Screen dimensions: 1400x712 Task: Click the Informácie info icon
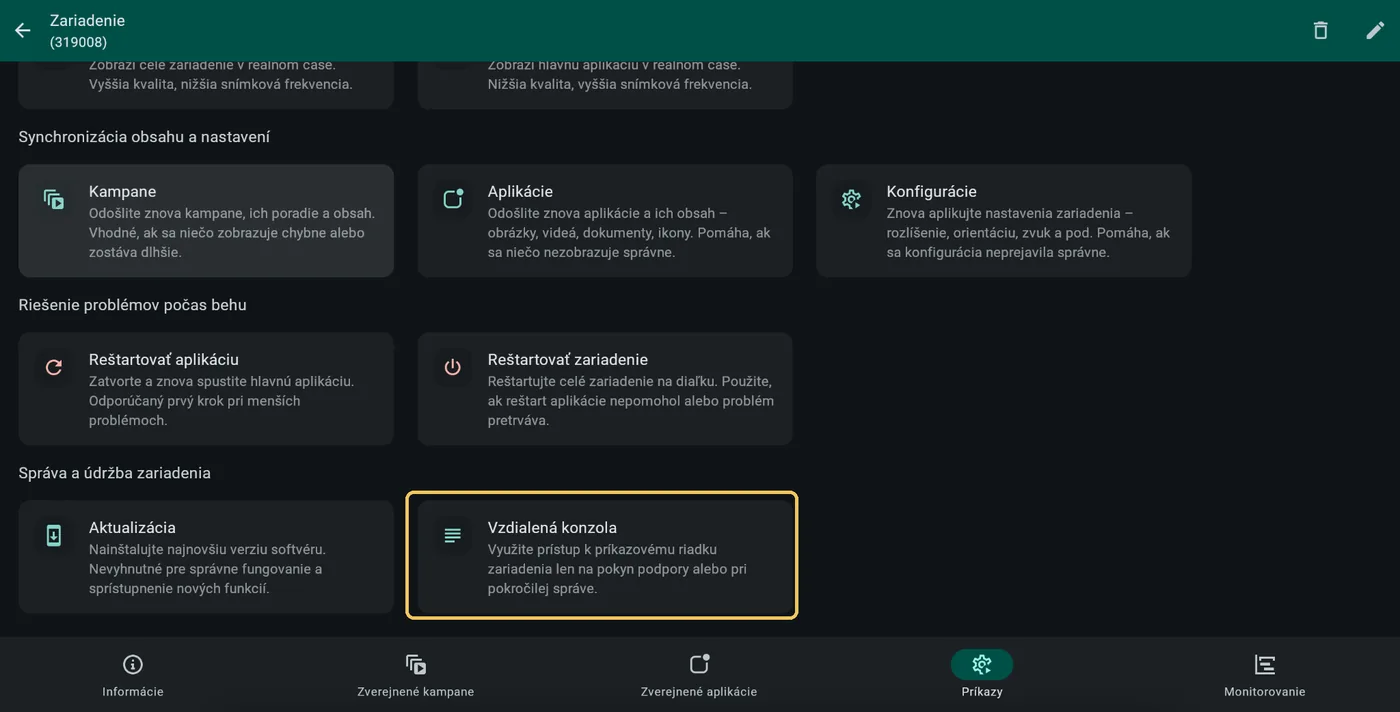click(x=133, y=664)
